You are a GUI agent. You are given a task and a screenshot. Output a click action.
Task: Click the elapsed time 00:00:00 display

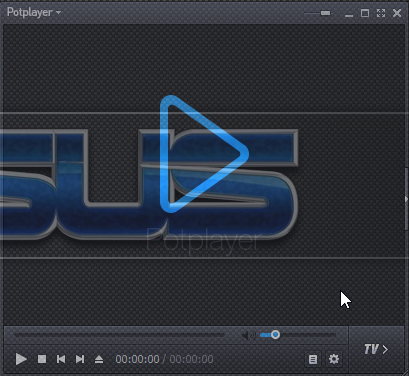(x=137, y=359)
